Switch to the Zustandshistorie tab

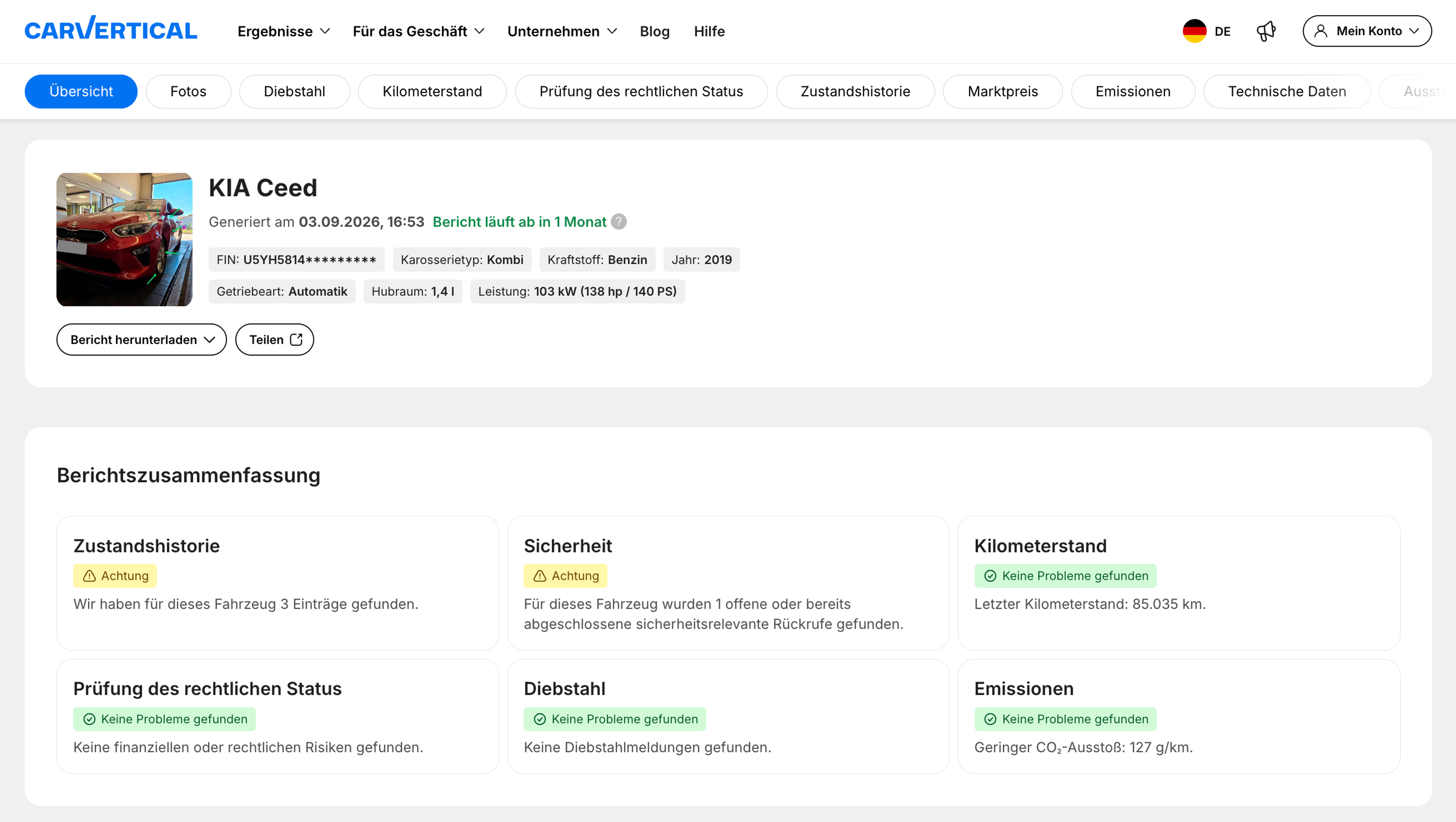(855, 92)
